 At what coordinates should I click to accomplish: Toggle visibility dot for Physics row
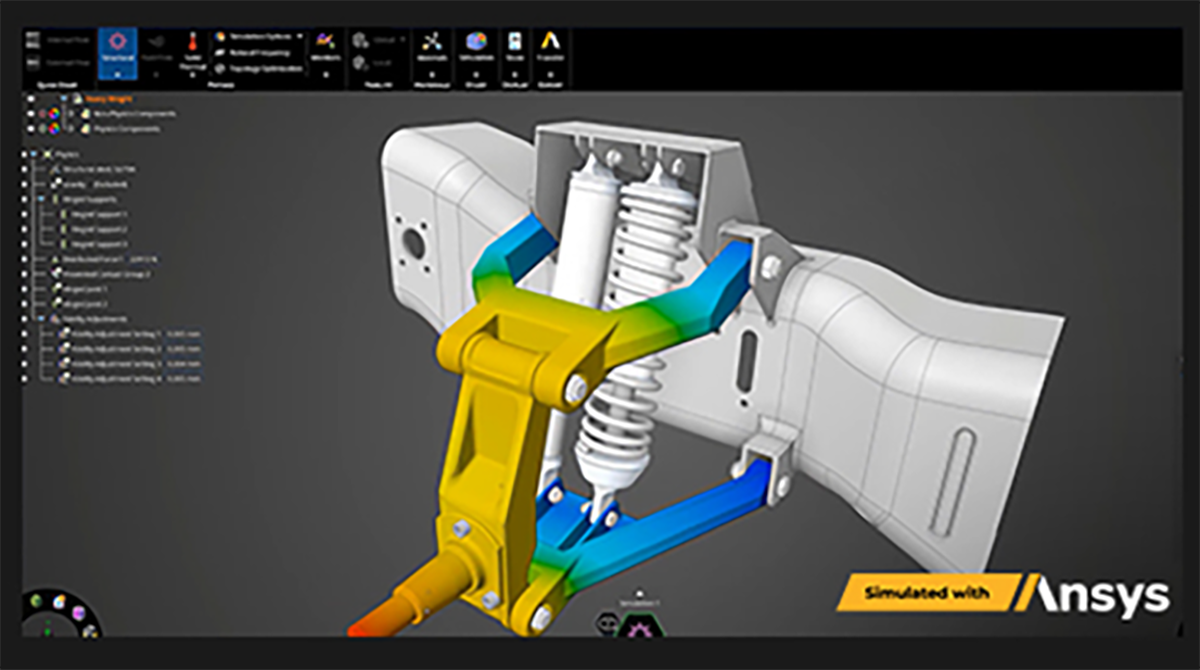24,155
